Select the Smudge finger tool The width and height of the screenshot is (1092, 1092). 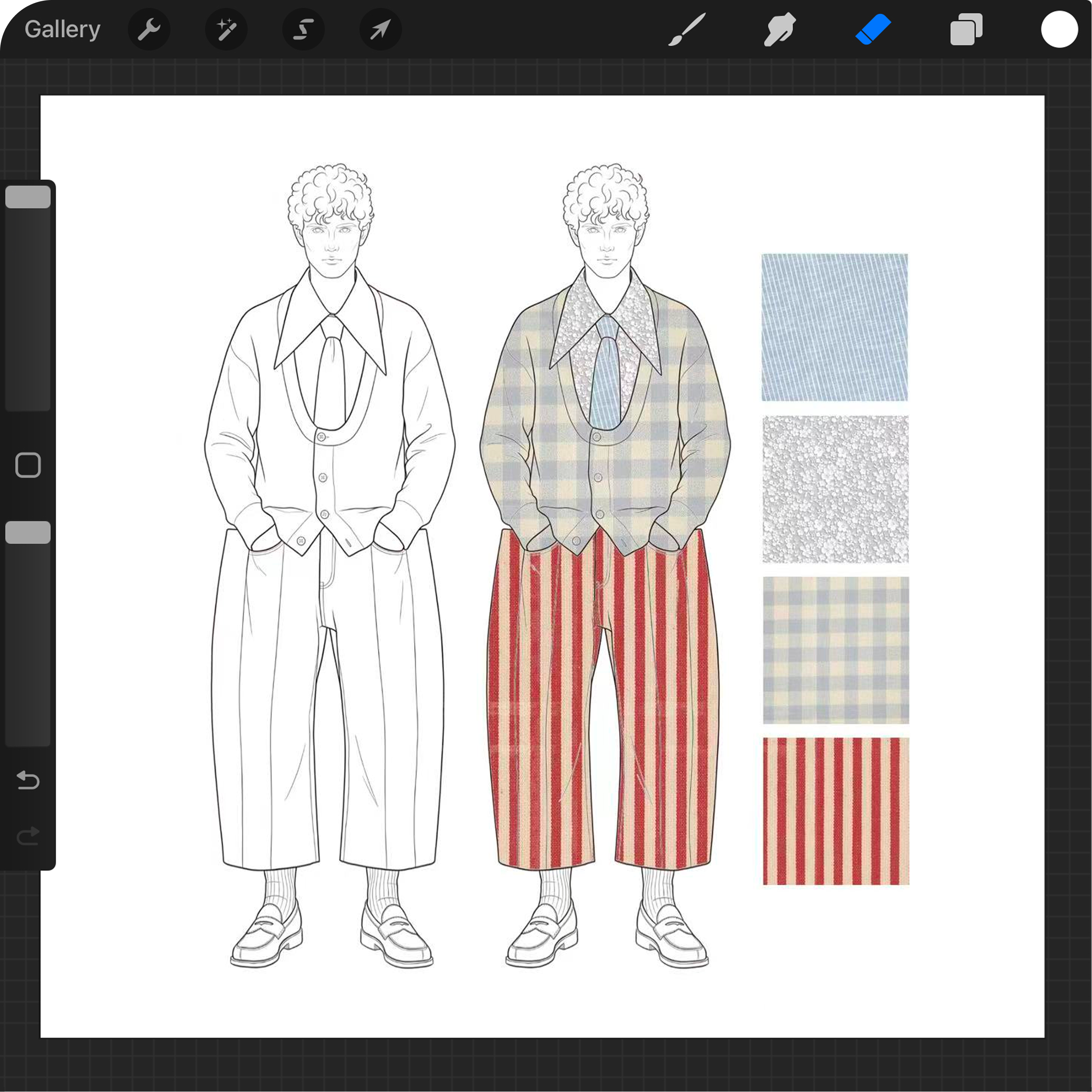[x=779, y=29]
